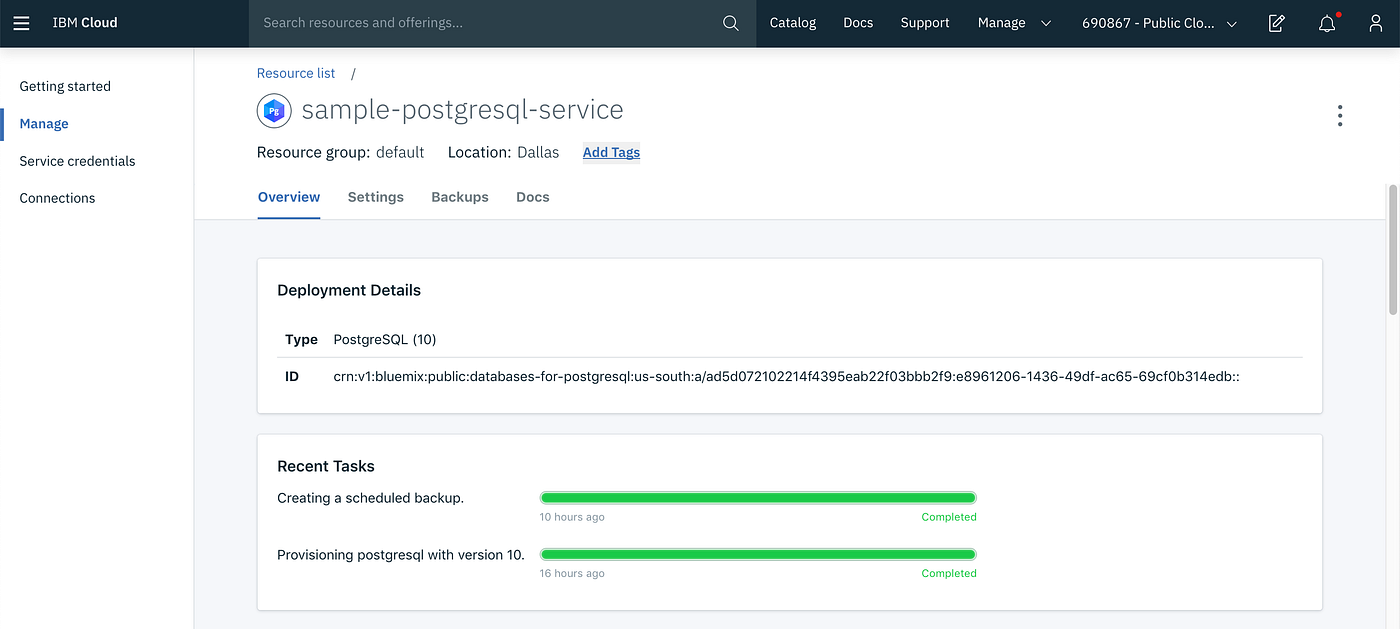Open the three-dot actions menu
This screenshot has height=629, width=1400.
click(1340, 116)
